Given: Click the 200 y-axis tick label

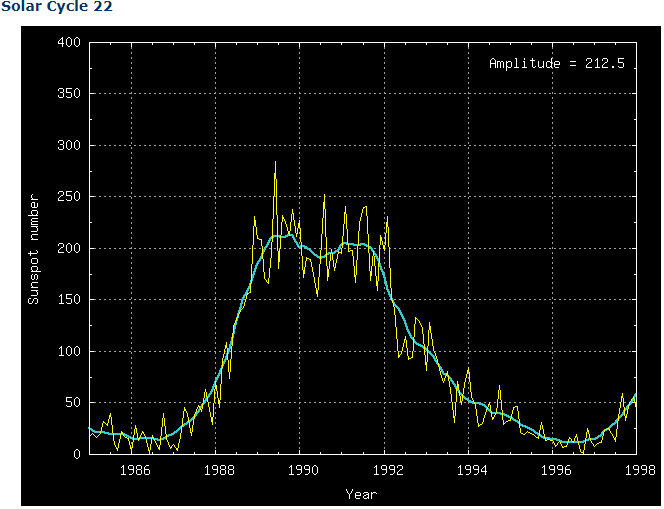Looking at the screenshot, I should (69, 248).
